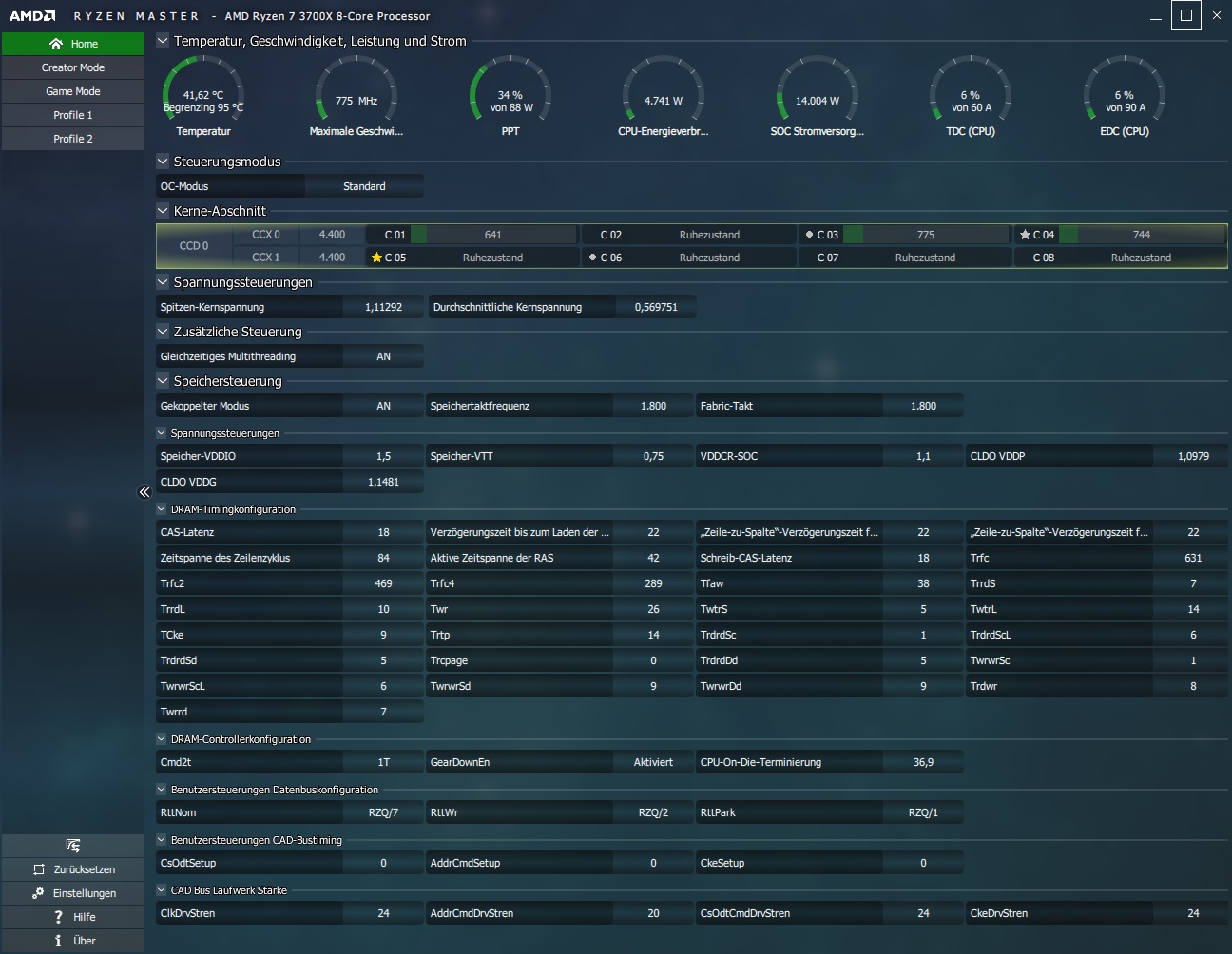Viewport: 1232px width, 954px height.
Task: Click ClkDrvStren value 24
Action: pos(383,913)
